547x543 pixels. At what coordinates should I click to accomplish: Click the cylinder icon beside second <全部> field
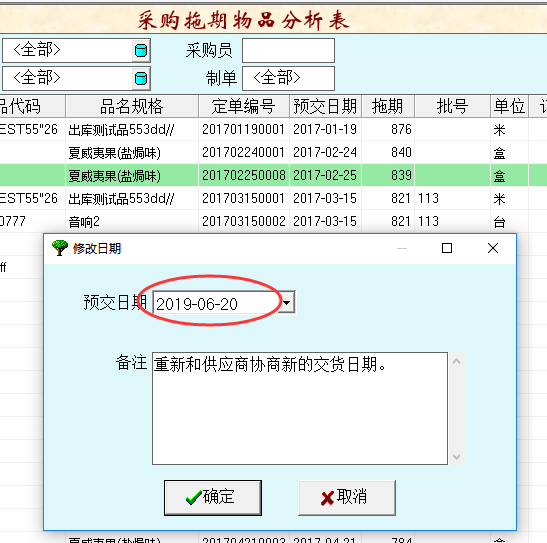point(141,78)
